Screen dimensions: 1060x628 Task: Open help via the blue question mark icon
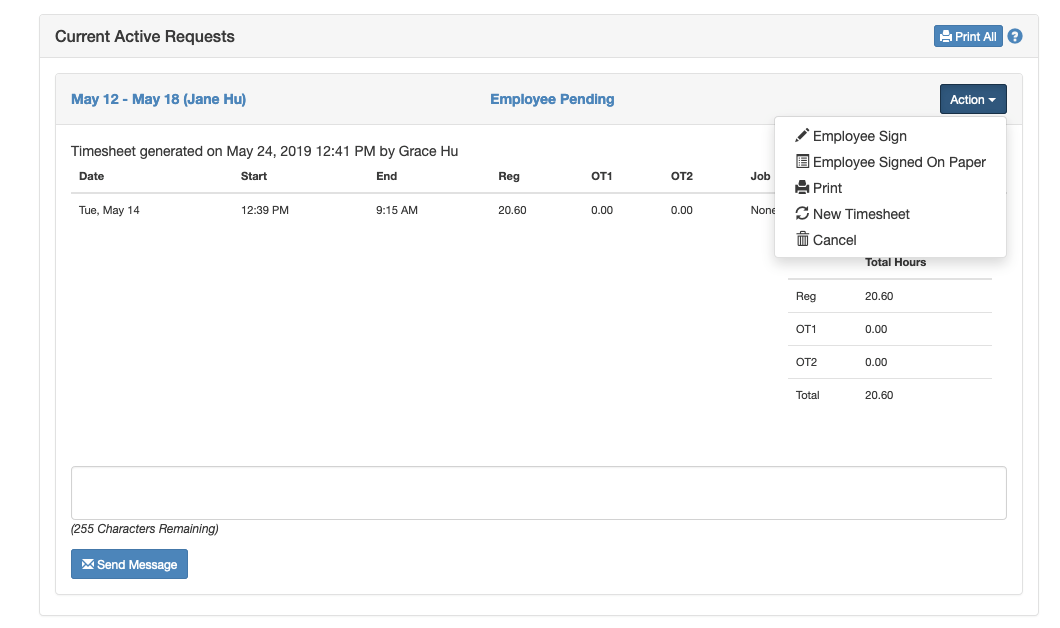(1015, 37)
